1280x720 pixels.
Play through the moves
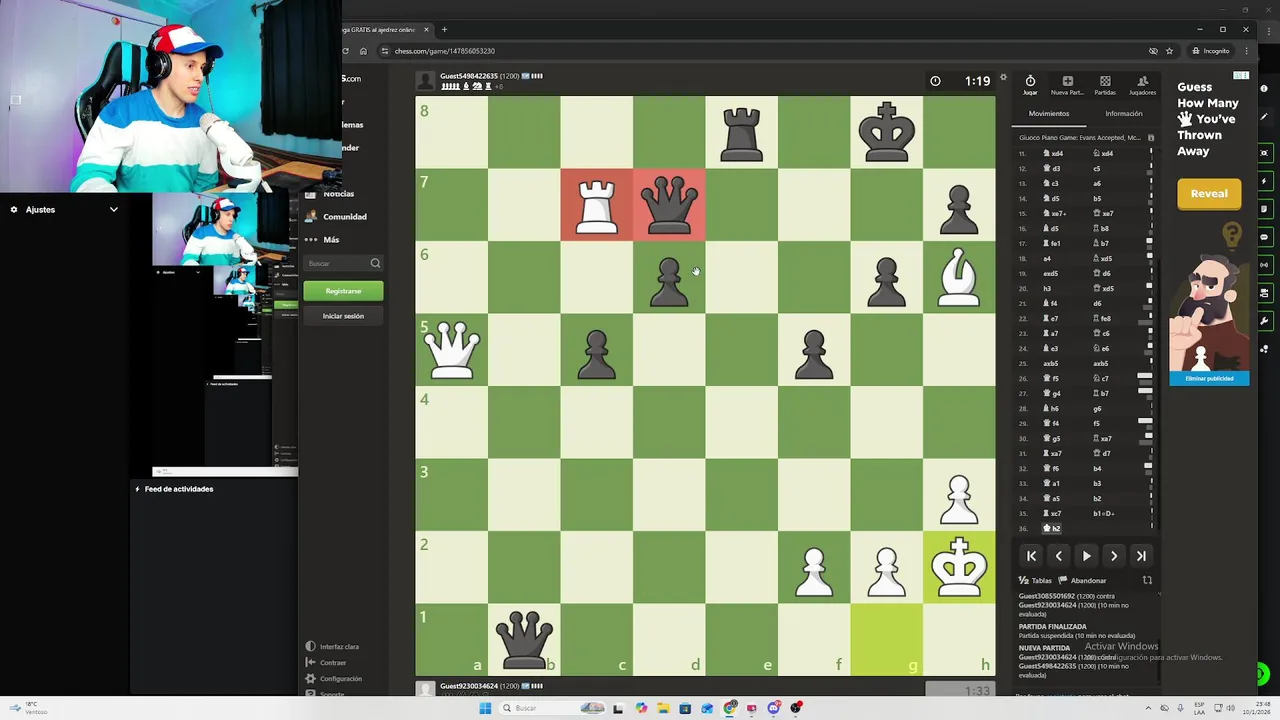[1086, 556]
